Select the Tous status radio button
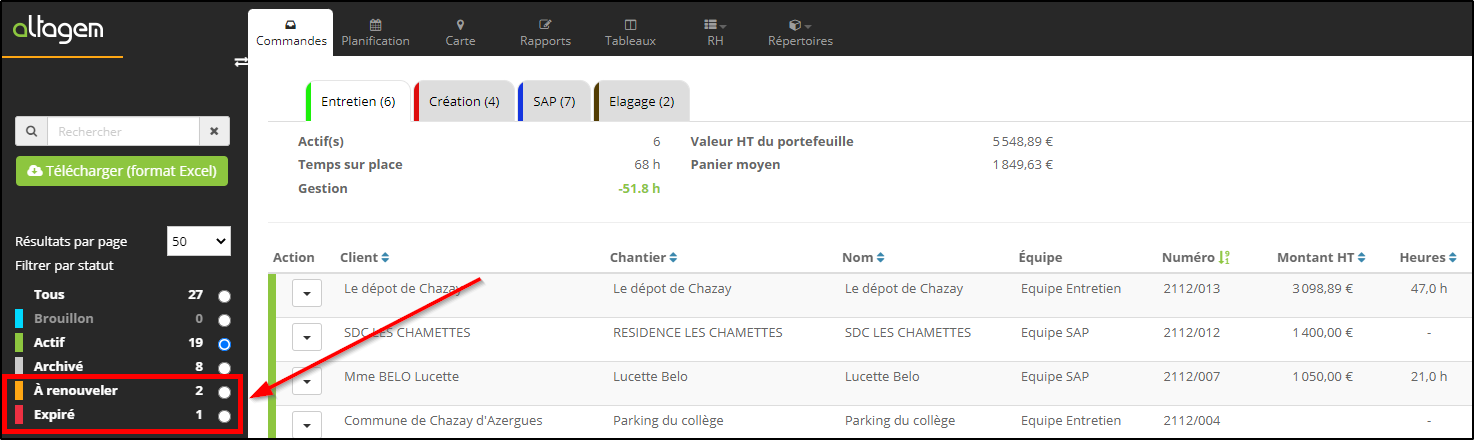Image resolution: width=1474 pixels, height=440 pixels. pyautogui.click(x=224, y=296)
